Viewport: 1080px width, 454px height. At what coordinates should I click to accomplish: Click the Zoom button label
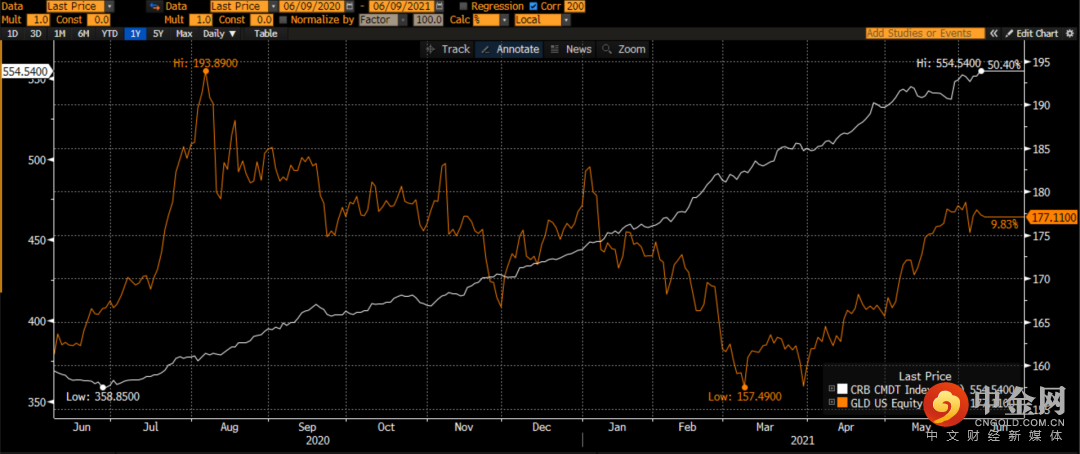coord(632,49)
